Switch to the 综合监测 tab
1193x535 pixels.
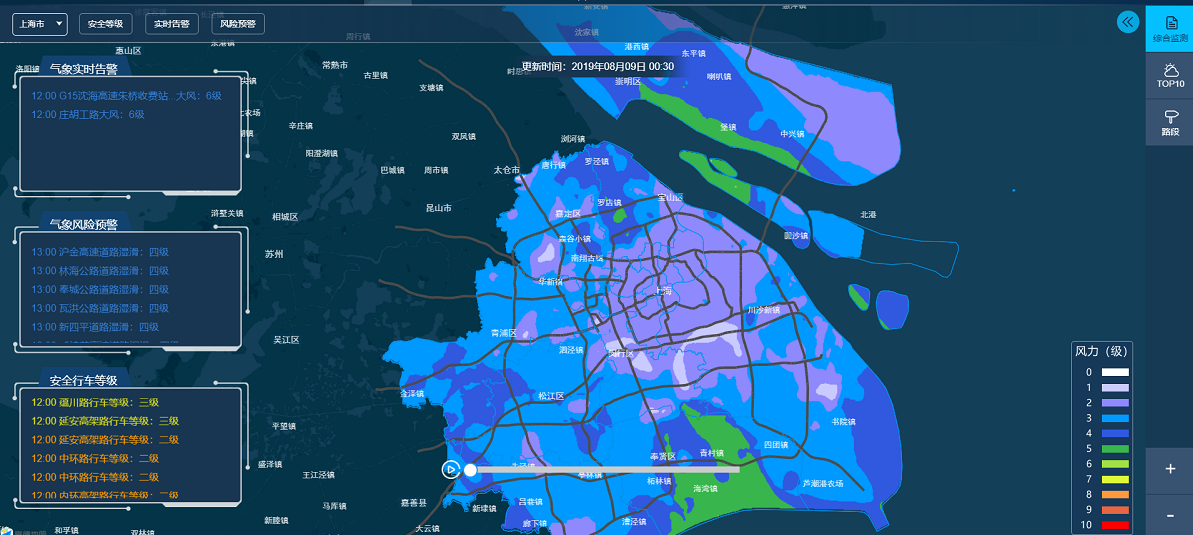(x=1169, y=27)
